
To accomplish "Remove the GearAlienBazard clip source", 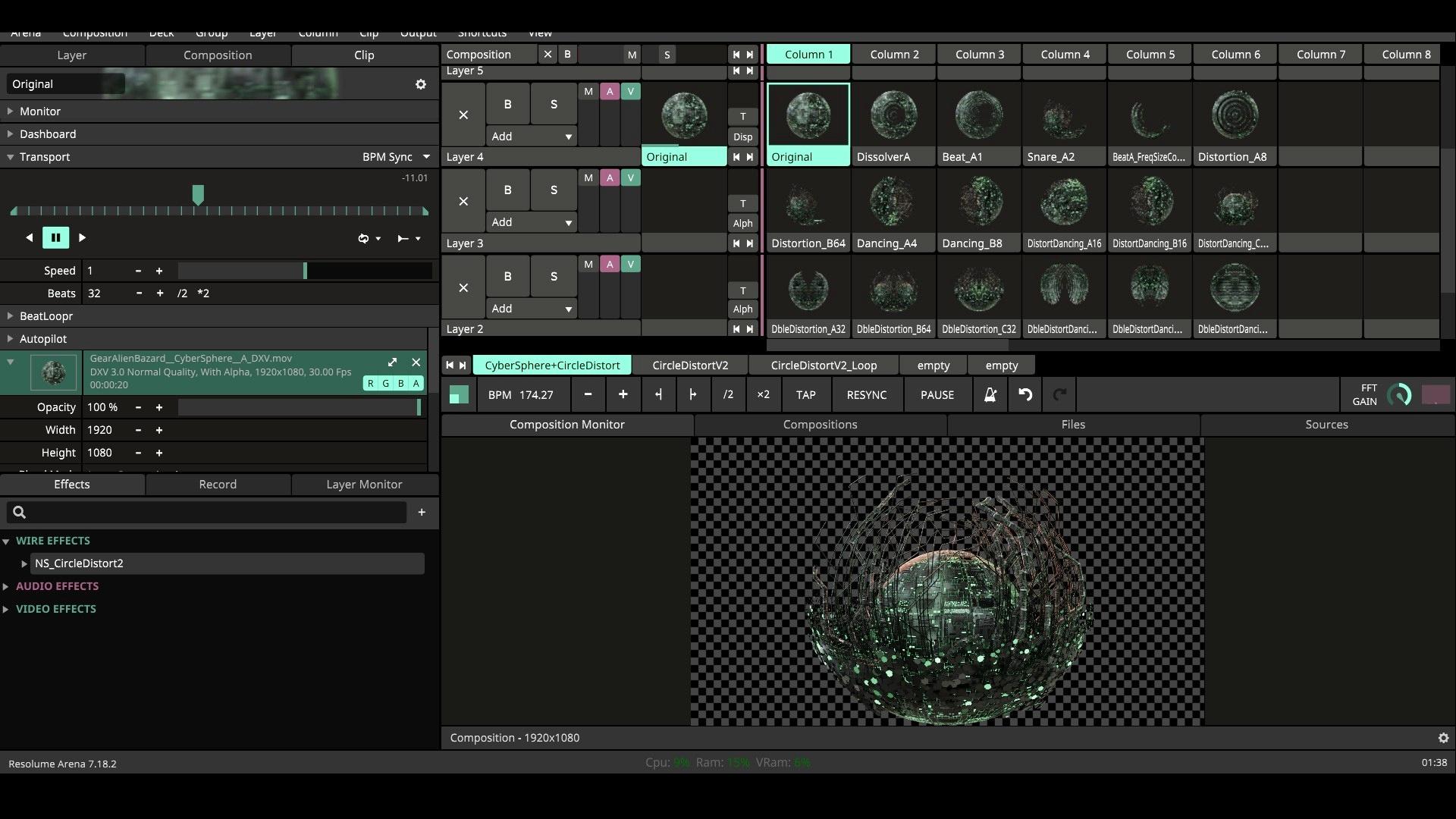I will point(416,362).
